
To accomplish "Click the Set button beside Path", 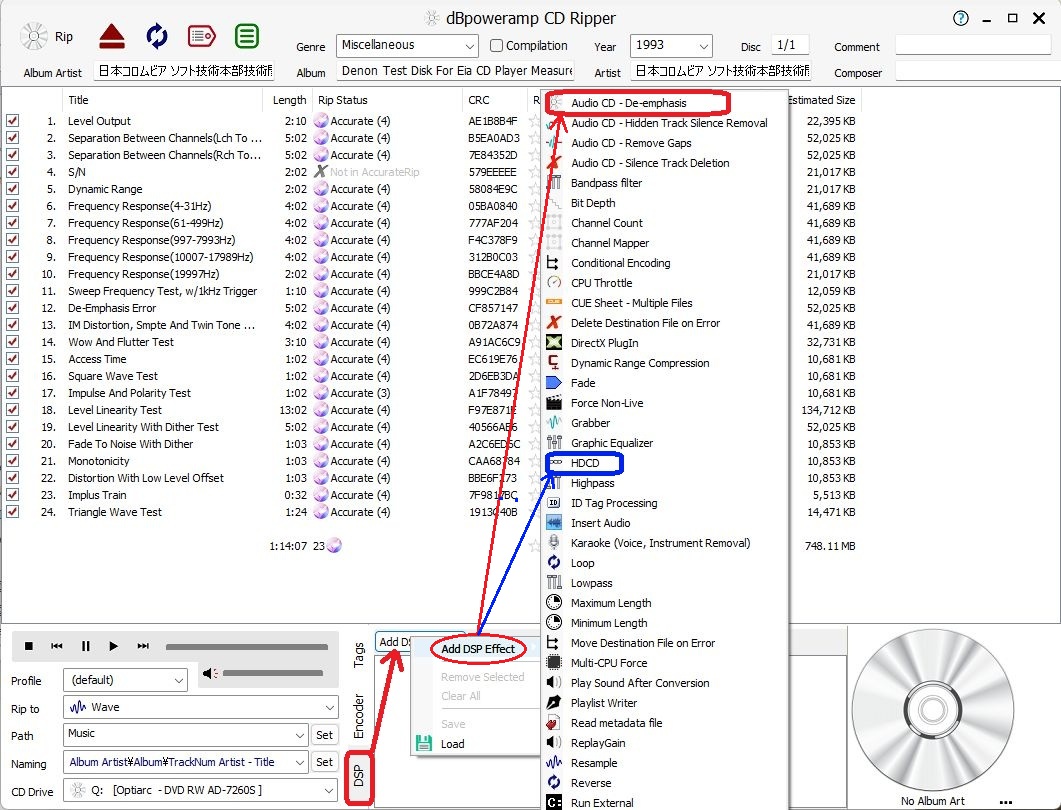I will 324,735.
